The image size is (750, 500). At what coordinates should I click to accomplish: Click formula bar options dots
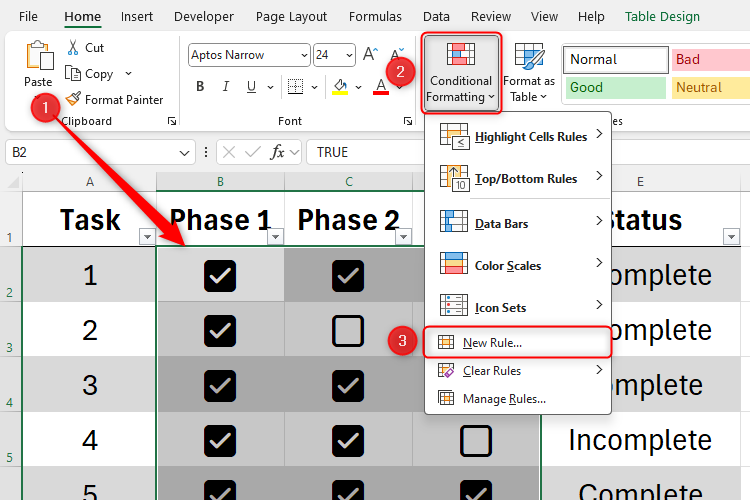tap(206, 152)
